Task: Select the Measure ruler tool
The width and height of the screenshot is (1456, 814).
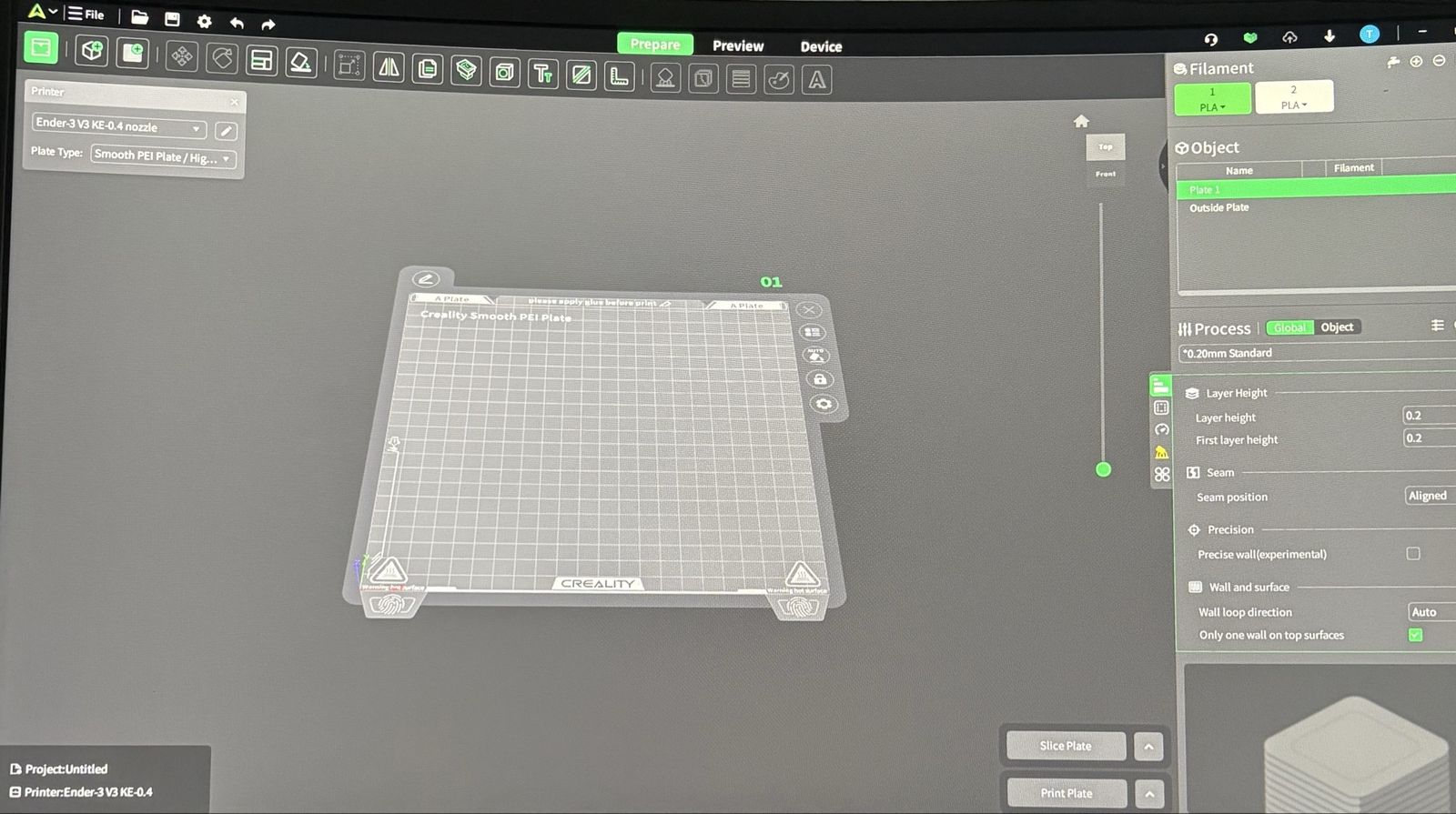Action: 619,76
